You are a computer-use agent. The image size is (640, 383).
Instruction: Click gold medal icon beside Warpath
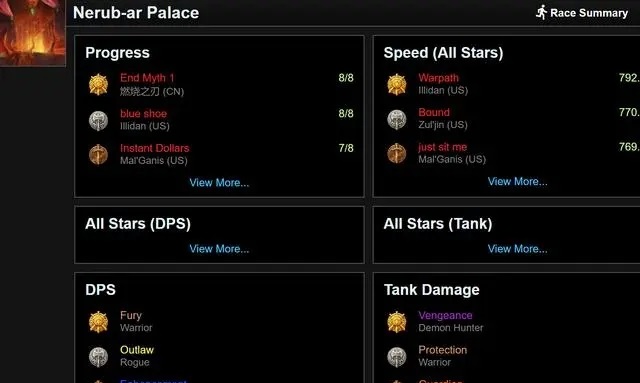pos(397,85)
